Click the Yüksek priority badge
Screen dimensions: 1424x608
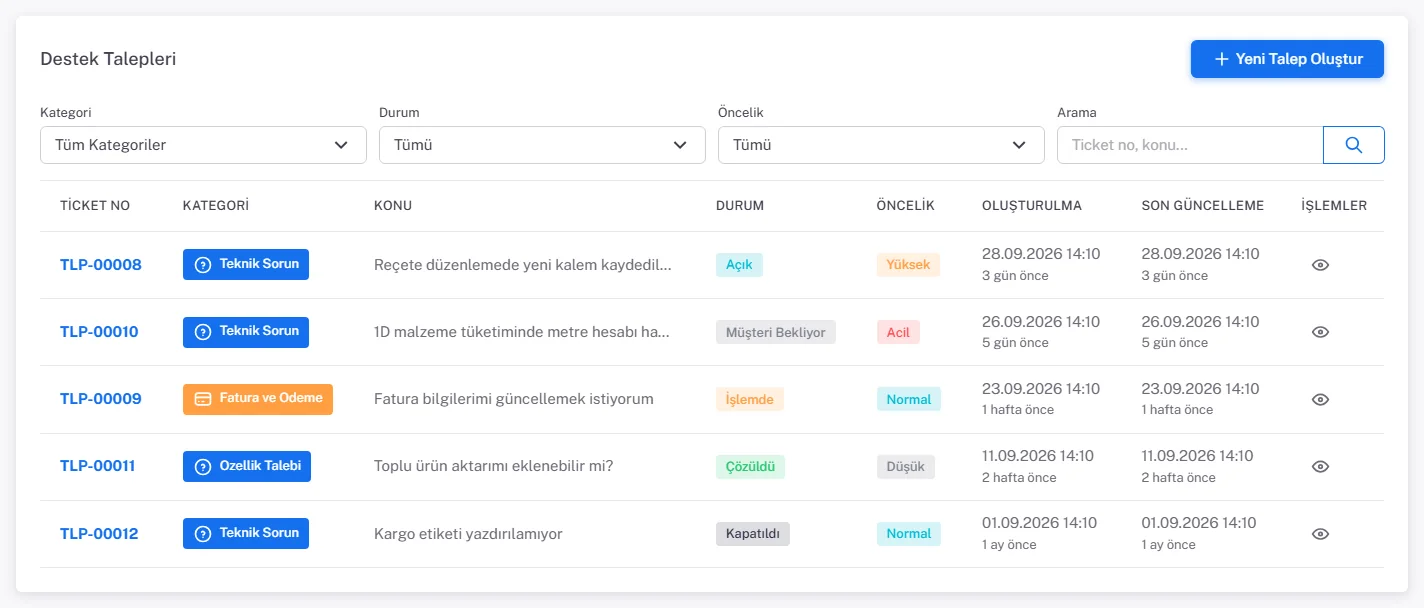pos(908,265)
